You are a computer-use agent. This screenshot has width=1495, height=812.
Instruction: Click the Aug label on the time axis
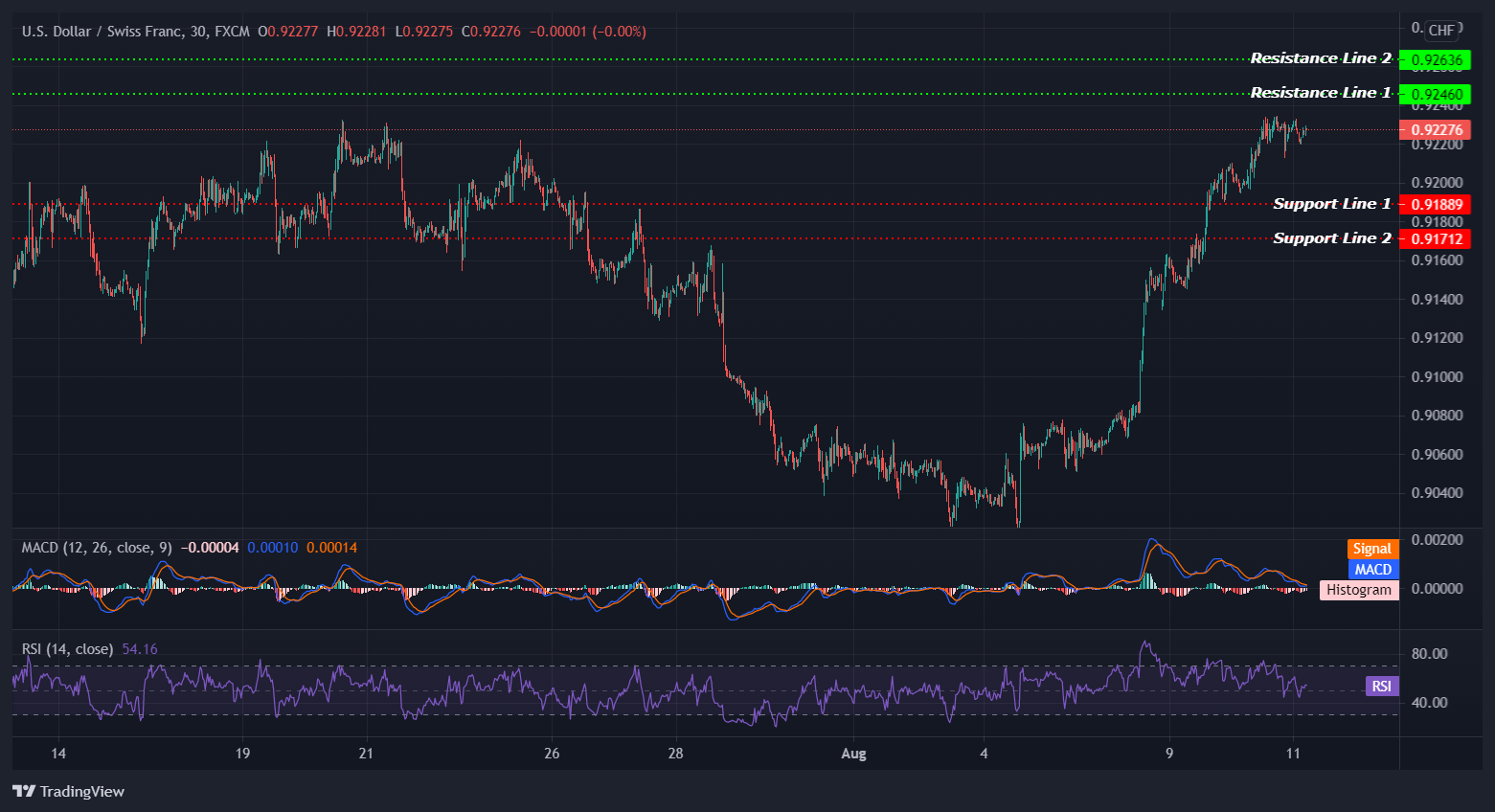(x=852, y=754)
